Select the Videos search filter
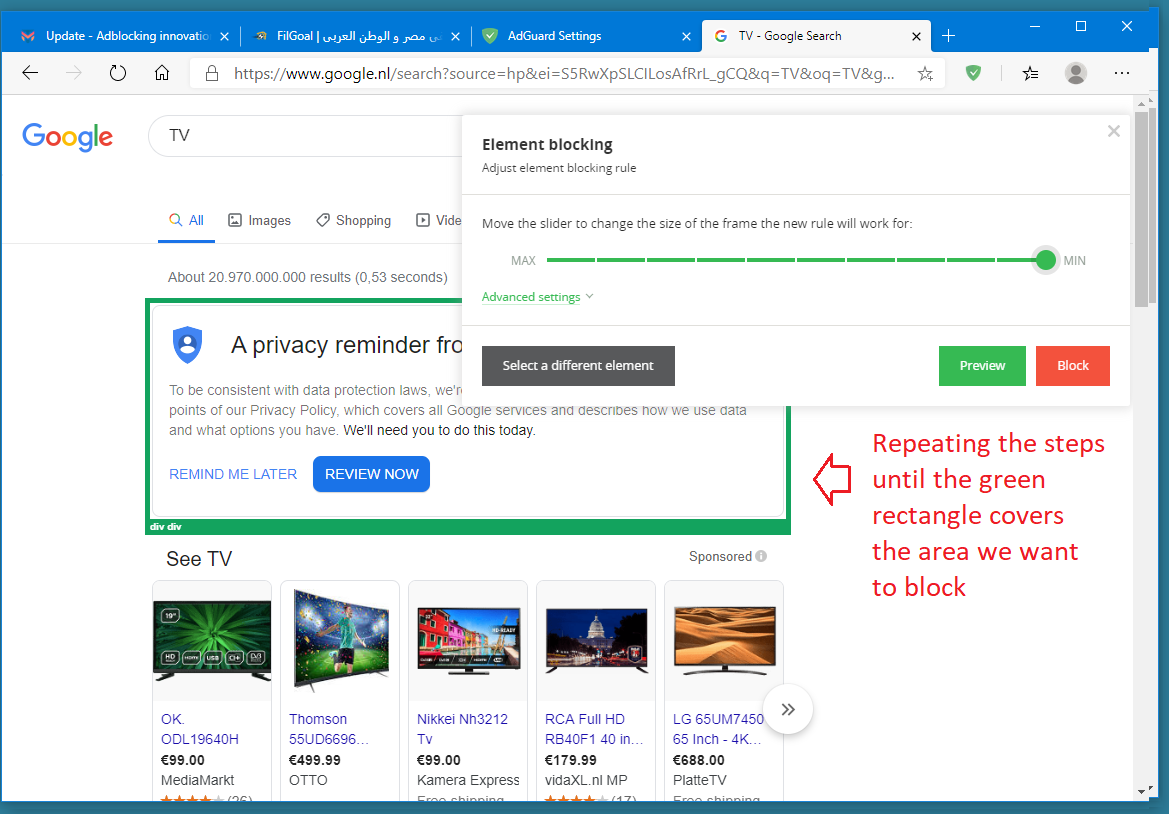The height and width of the screenshot is (814, 1172). [x=439, y=221]
